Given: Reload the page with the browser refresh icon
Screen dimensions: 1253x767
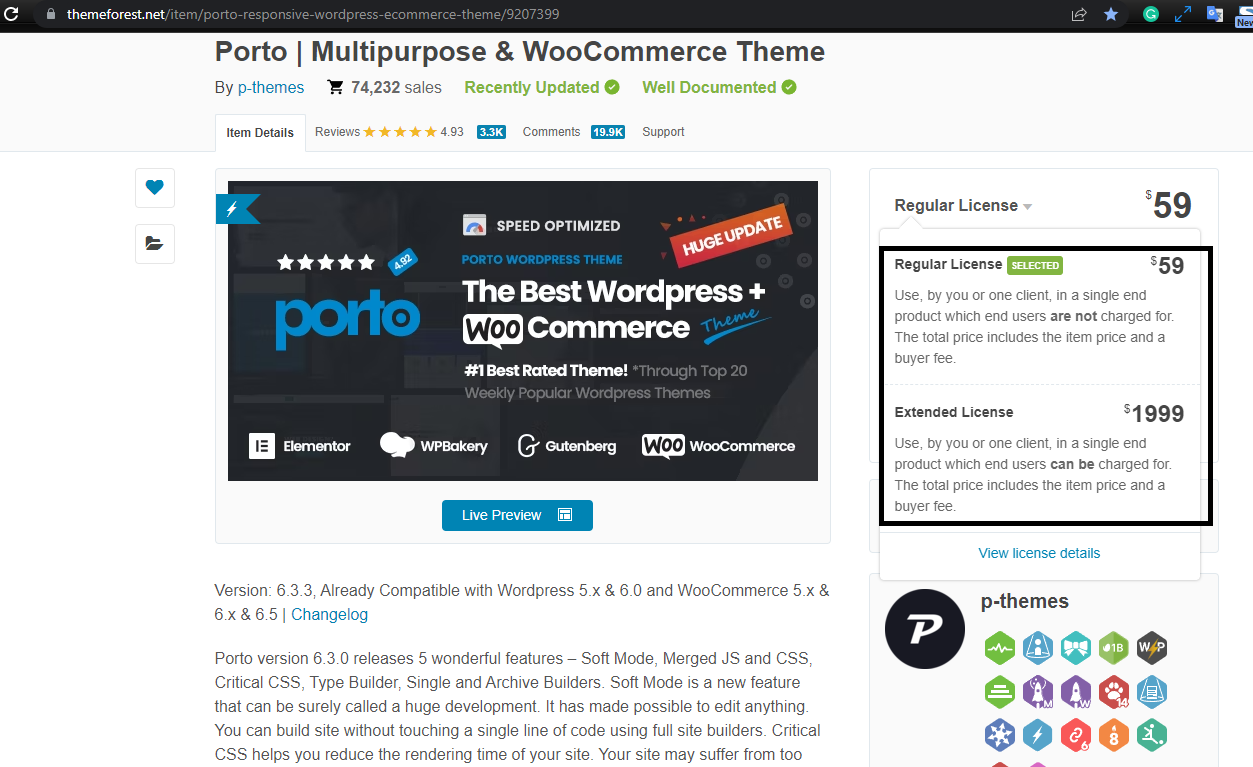Looking at the screenshot, I should point(11,15).
